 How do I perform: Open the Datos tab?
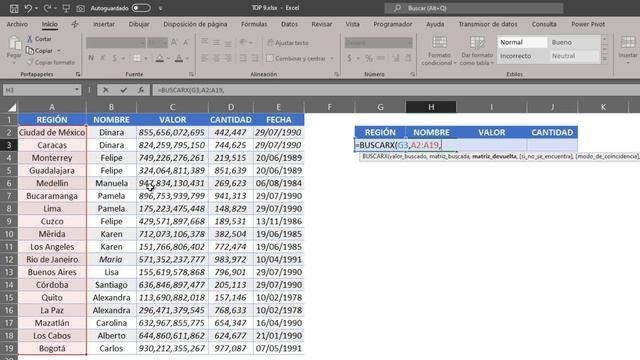[x=289, y=24]
